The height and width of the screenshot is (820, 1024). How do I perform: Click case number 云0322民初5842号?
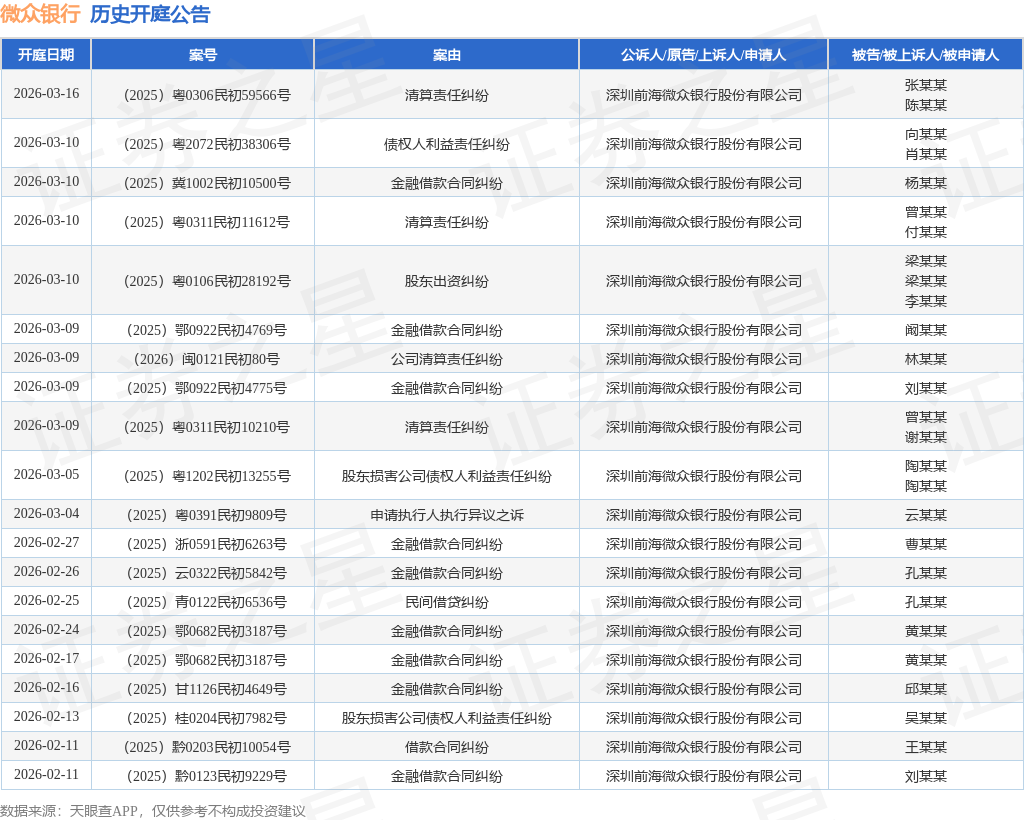click(207, 573)
